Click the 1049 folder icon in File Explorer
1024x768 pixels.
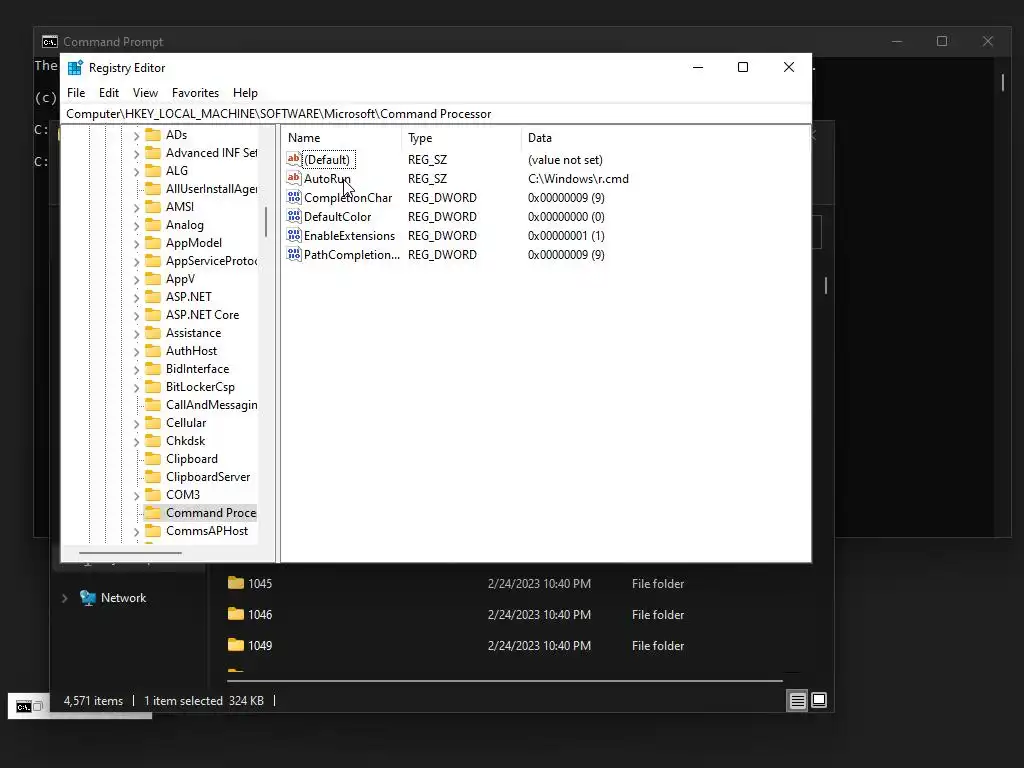[x=236, y=645]
